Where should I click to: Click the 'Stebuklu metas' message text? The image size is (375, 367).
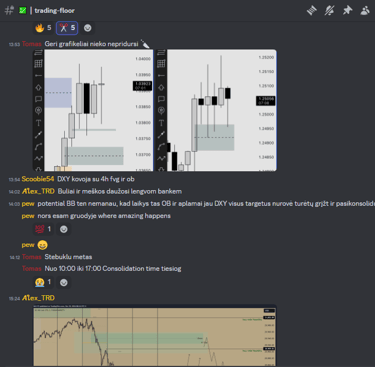click(68, 257)
